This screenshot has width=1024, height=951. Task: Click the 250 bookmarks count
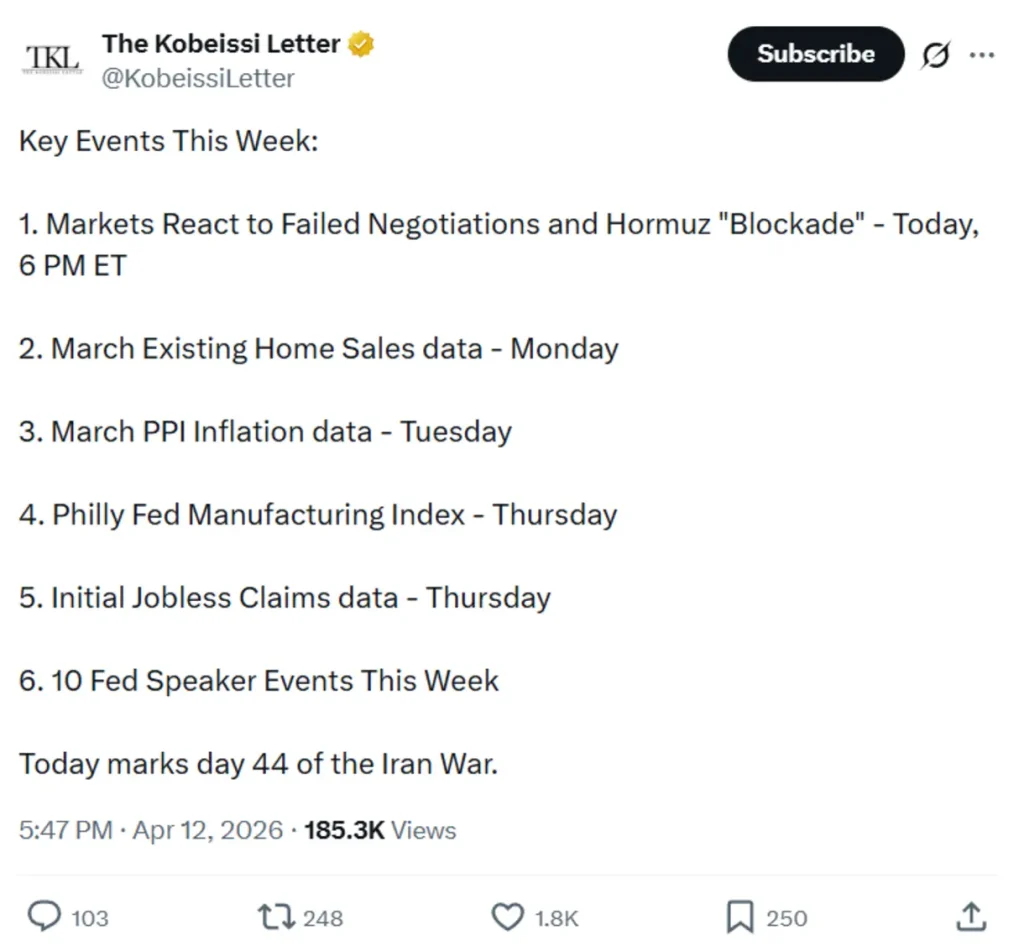[785, 916]
